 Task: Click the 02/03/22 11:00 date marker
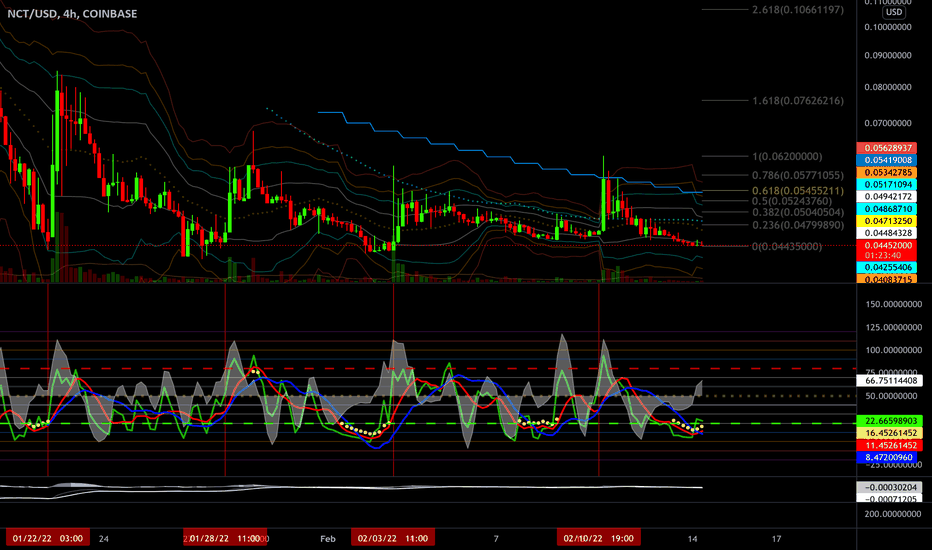393,538
